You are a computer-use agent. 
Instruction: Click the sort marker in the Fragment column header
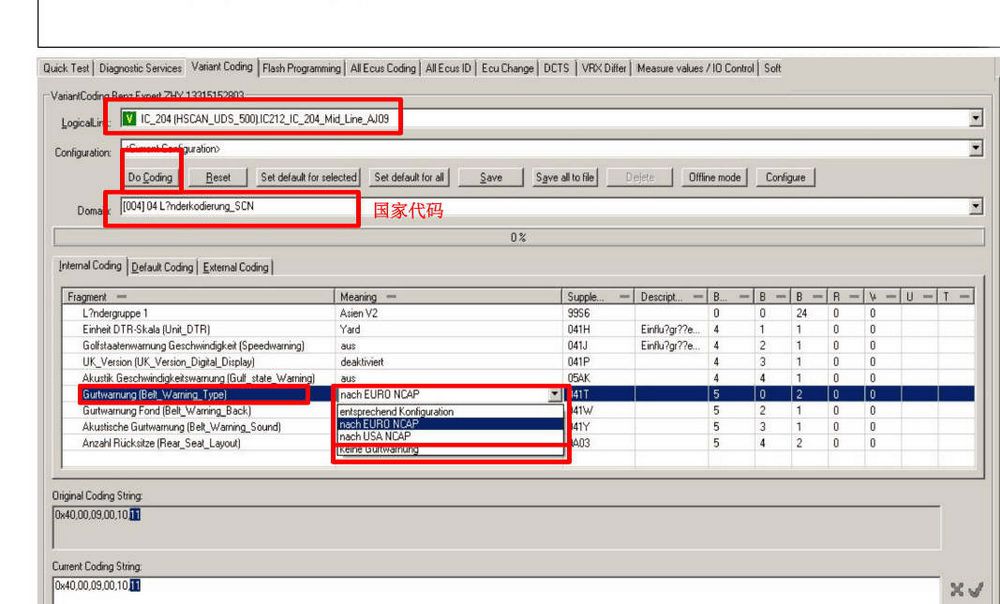pyautogui.click(x=121, y=297)
